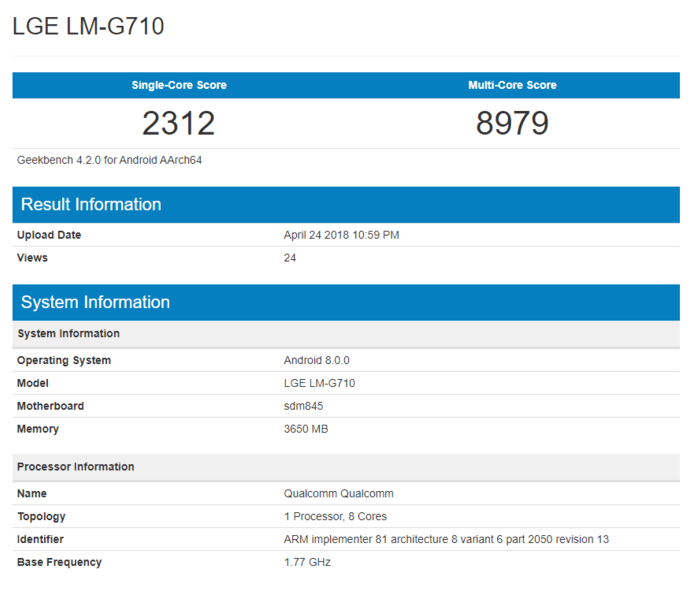
Task: Click the Geekbench 4.2.0 for Android text
Action: point(110,160)
